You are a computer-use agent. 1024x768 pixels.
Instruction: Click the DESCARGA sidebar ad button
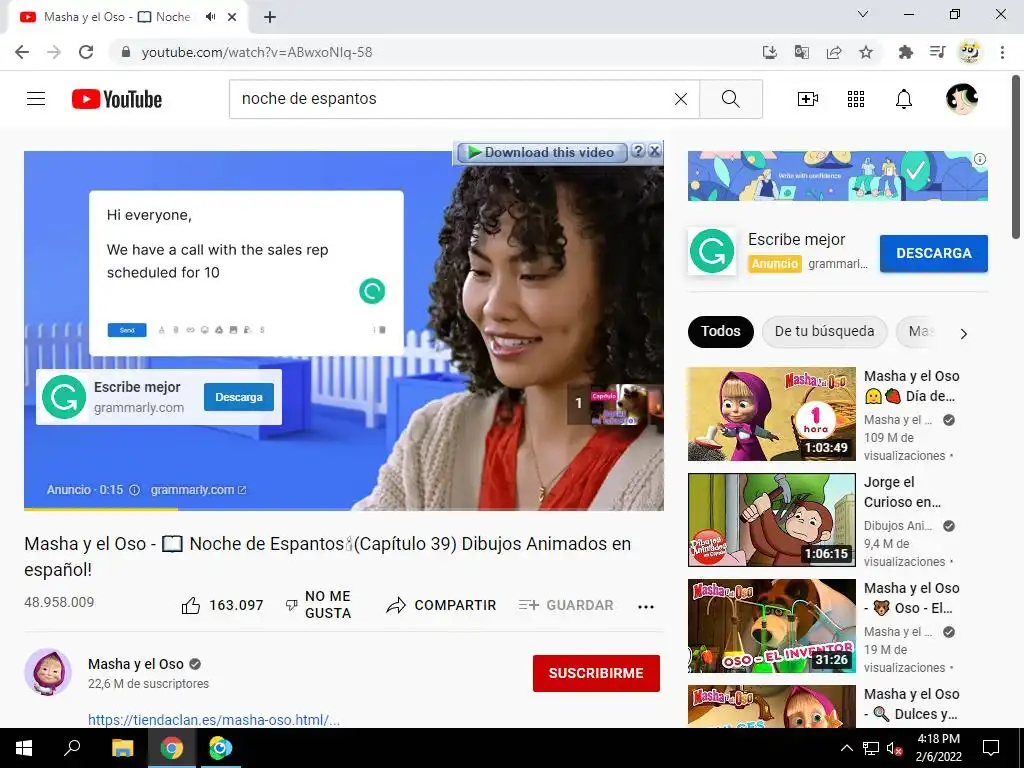[x=933, y=253]
